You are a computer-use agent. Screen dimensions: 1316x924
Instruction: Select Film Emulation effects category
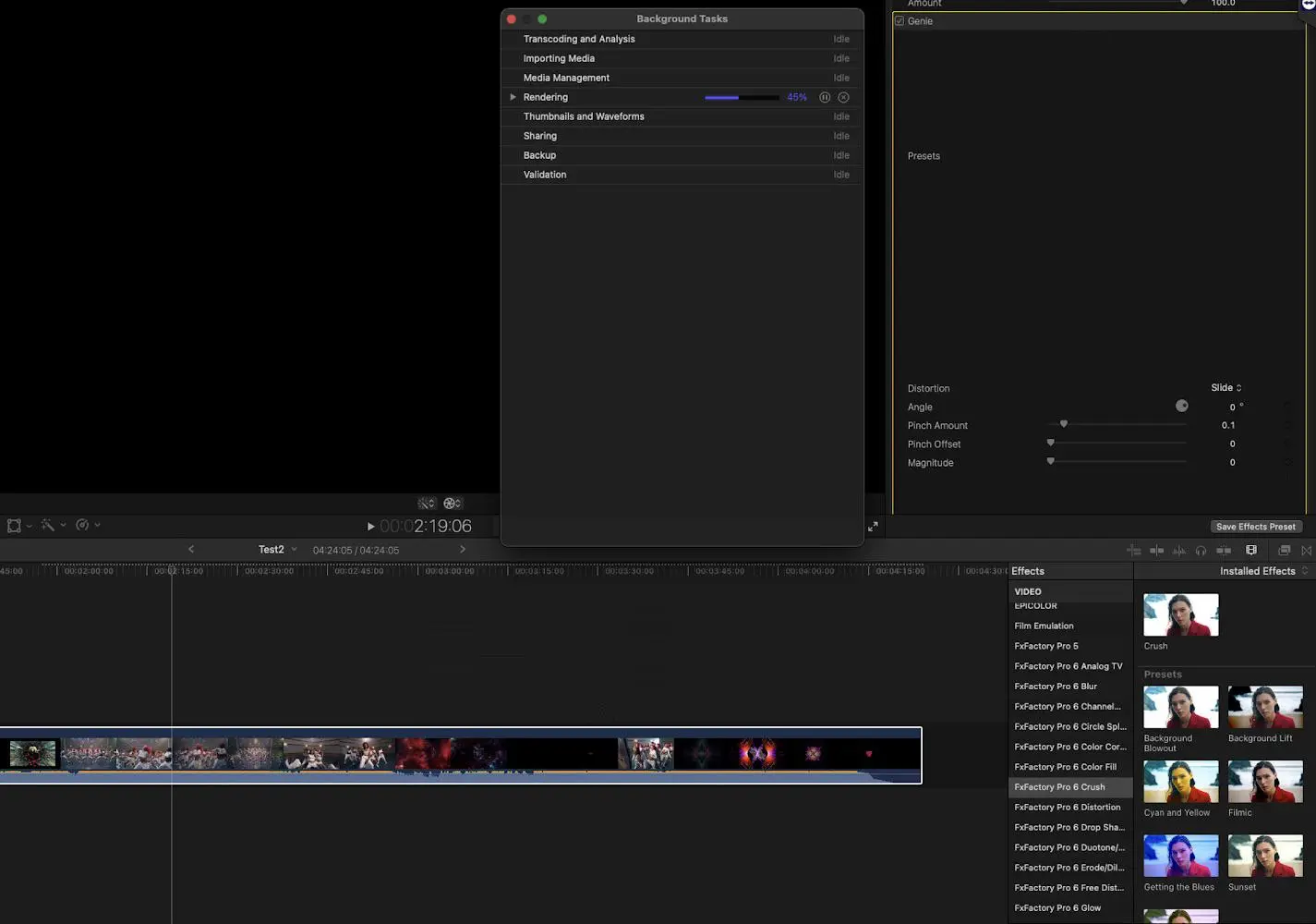coord(1044,626)
